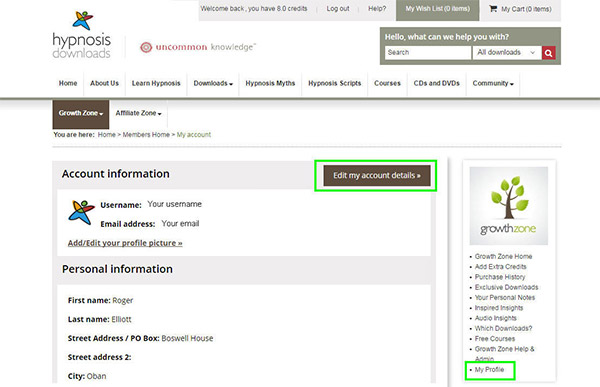Click the growthzone tree image

(509, 206)
